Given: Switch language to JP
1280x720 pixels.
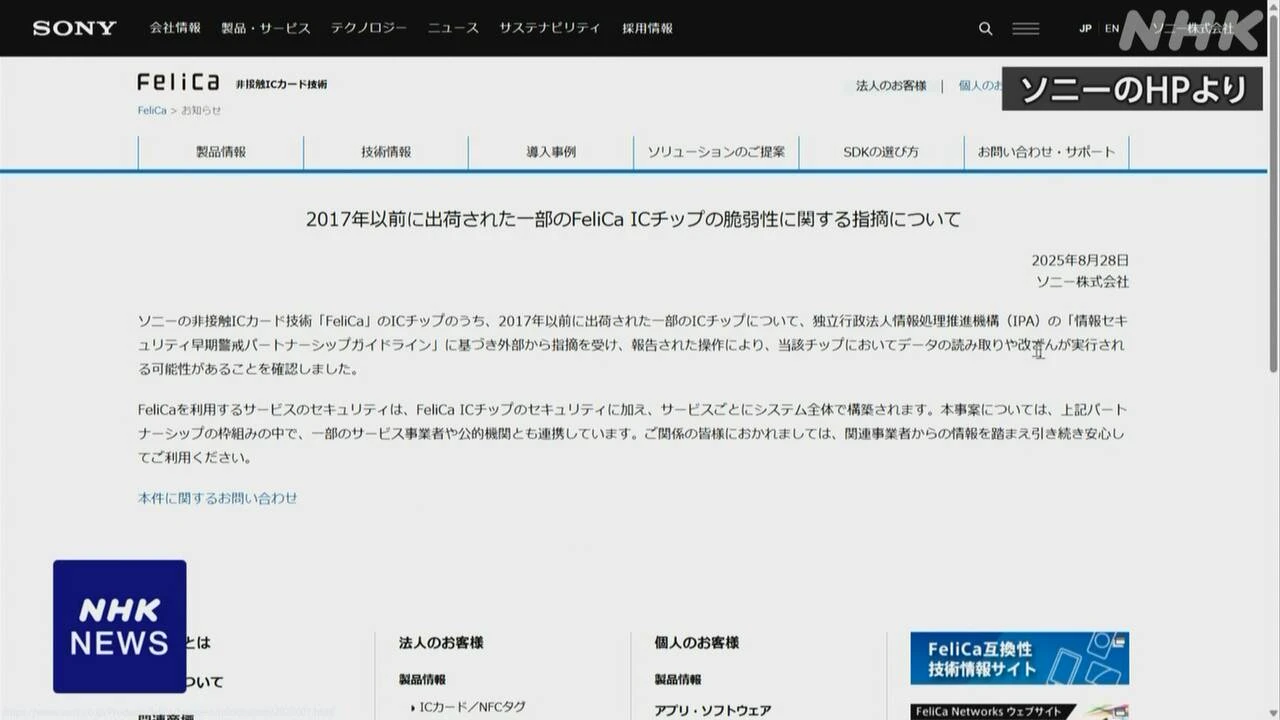Looking at the screenshot, I should (1085, 29).
